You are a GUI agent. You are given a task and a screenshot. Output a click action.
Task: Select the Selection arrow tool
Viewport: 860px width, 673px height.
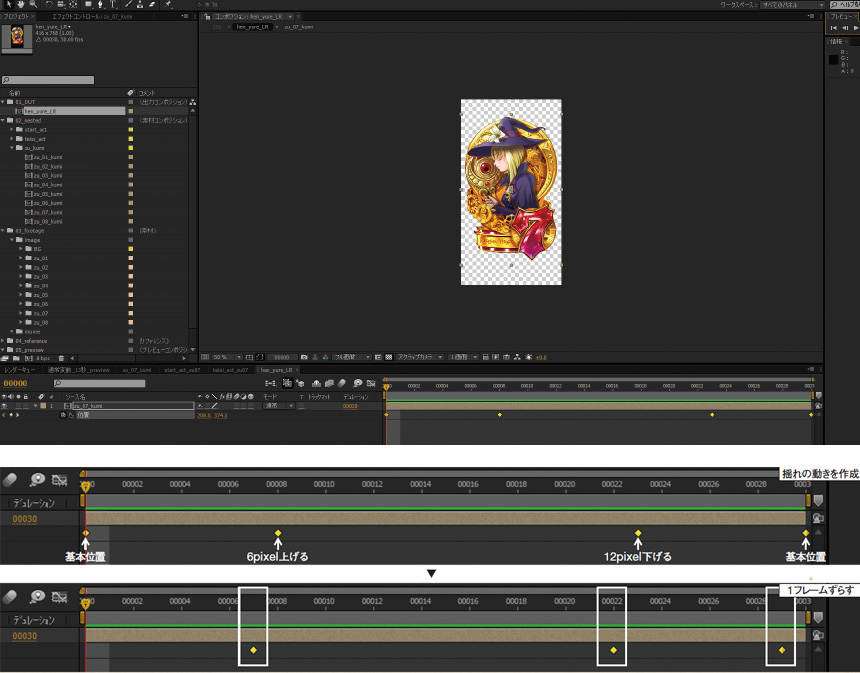click(9, 4)
